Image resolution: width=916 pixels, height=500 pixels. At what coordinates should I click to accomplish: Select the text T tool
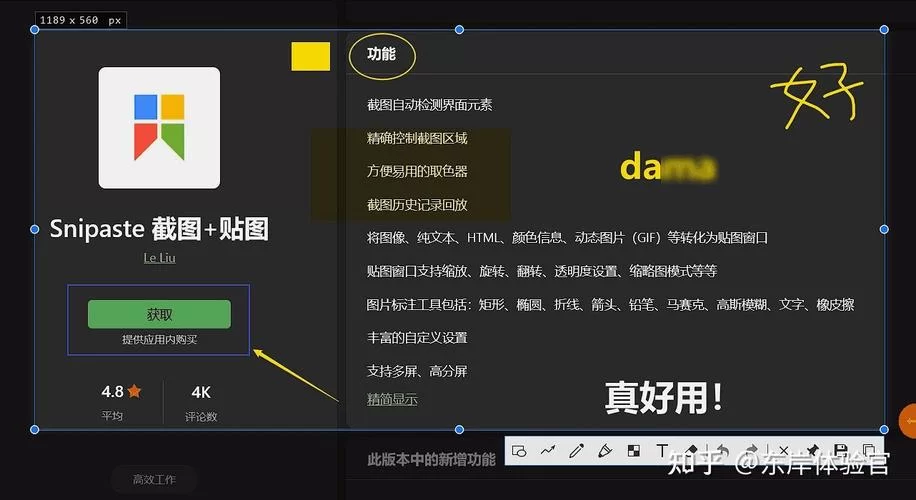(x=662, y=451)
